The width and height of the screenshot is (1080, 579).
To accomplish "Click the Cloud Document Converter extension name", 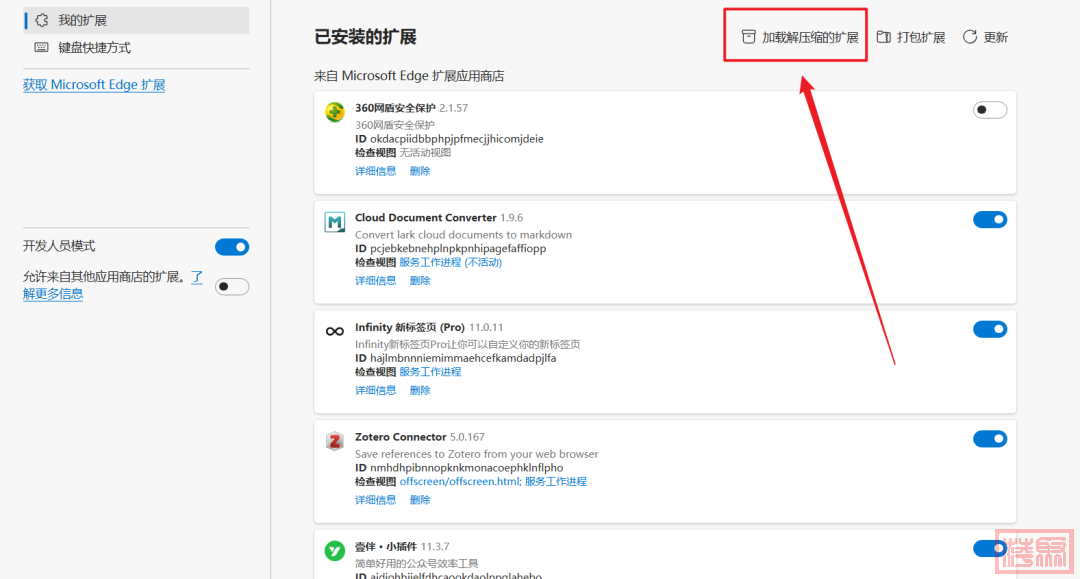I will point(426,218).
